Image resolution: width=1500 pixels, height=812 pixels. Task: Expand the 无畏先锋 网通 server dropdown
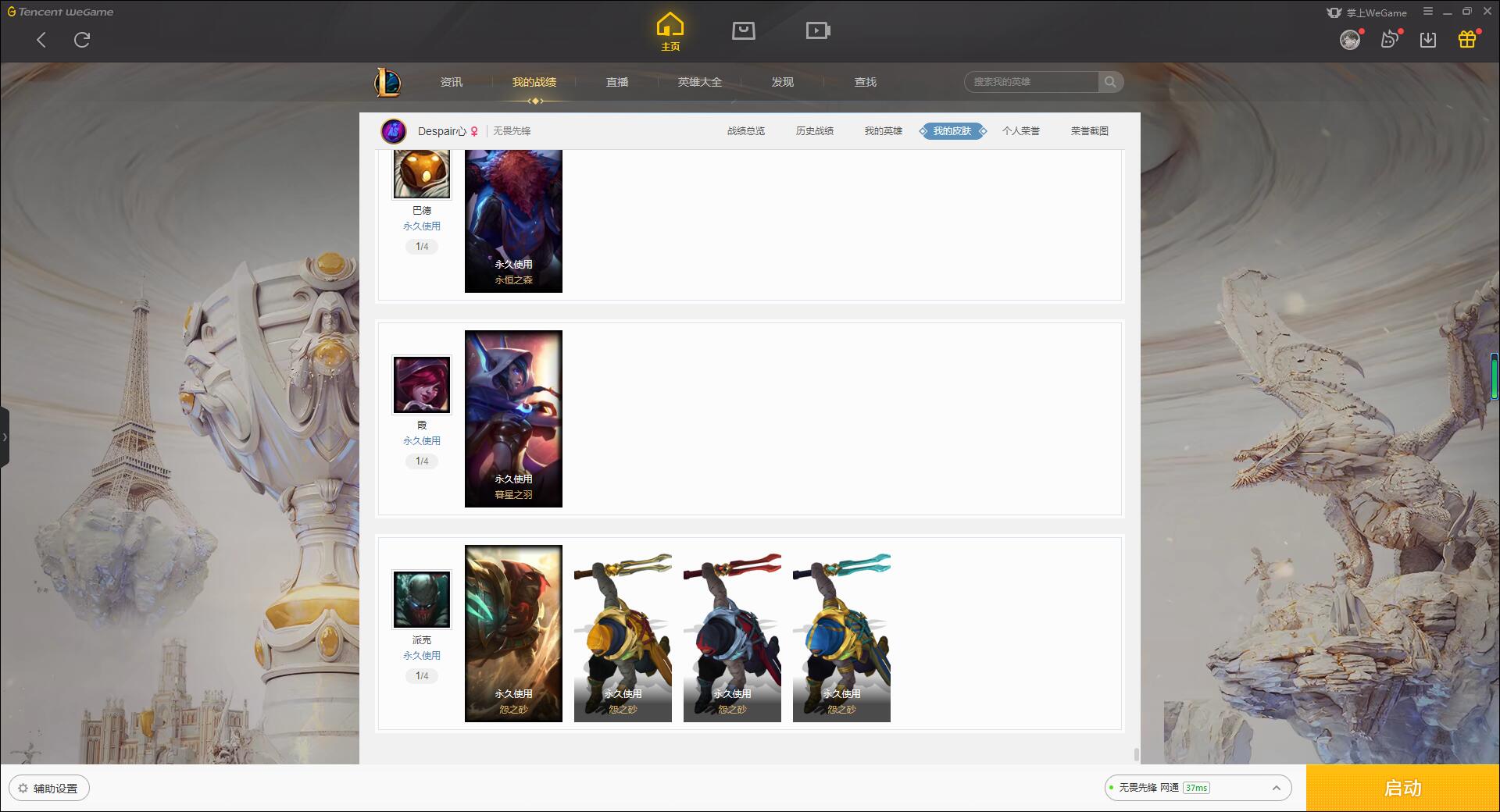[1197, 788]
